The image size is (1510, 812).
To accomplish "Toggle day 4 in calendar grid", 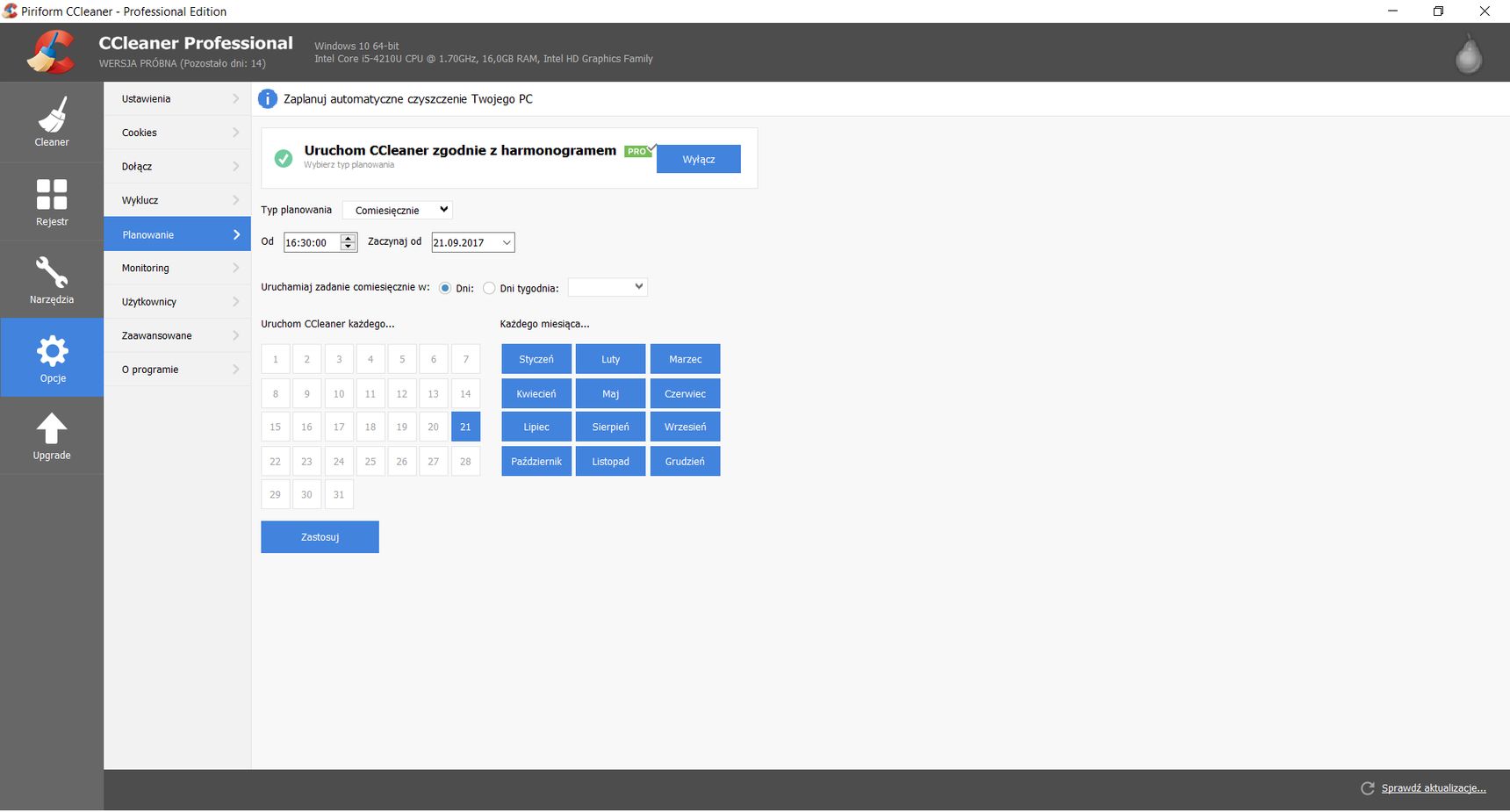I will 370,359.
